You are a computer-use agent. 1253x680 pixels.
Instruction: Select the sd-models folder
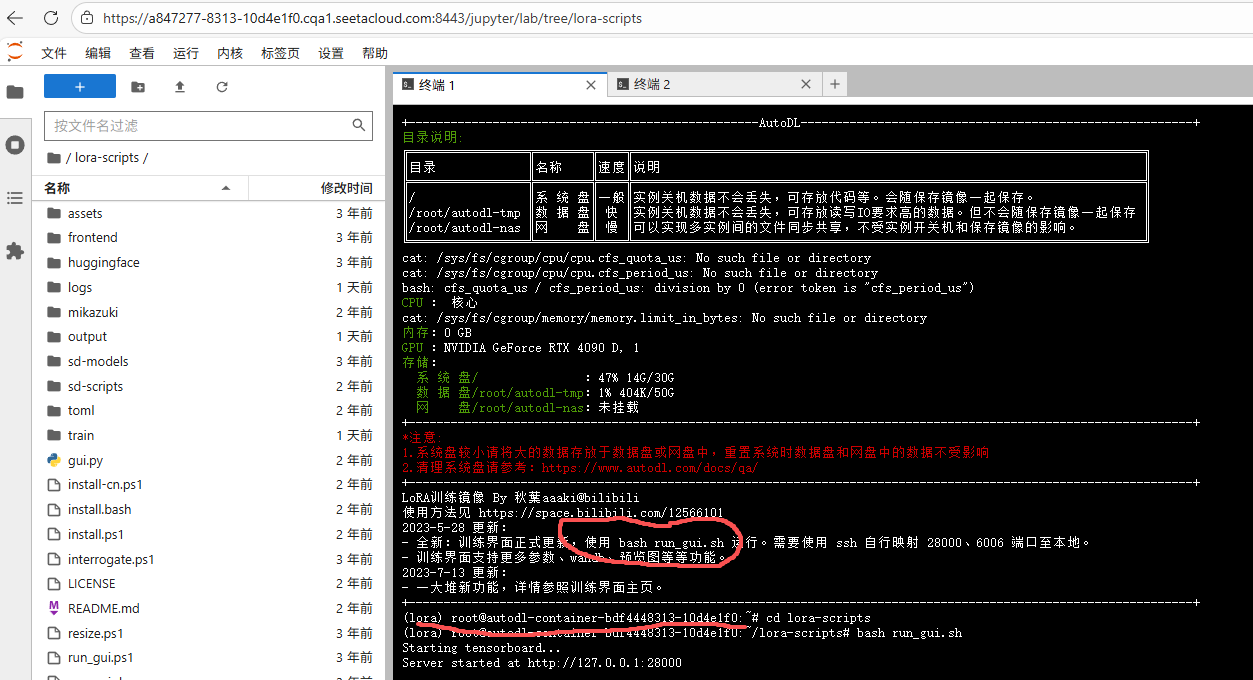coord(98,361)
